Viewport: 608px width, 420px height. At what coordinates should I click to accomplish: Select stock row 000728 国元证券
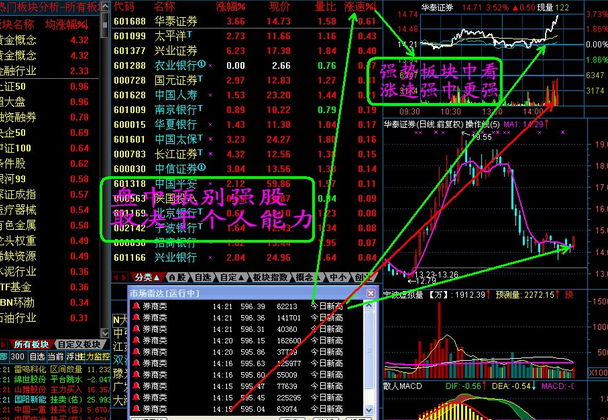tap(245, 80)
